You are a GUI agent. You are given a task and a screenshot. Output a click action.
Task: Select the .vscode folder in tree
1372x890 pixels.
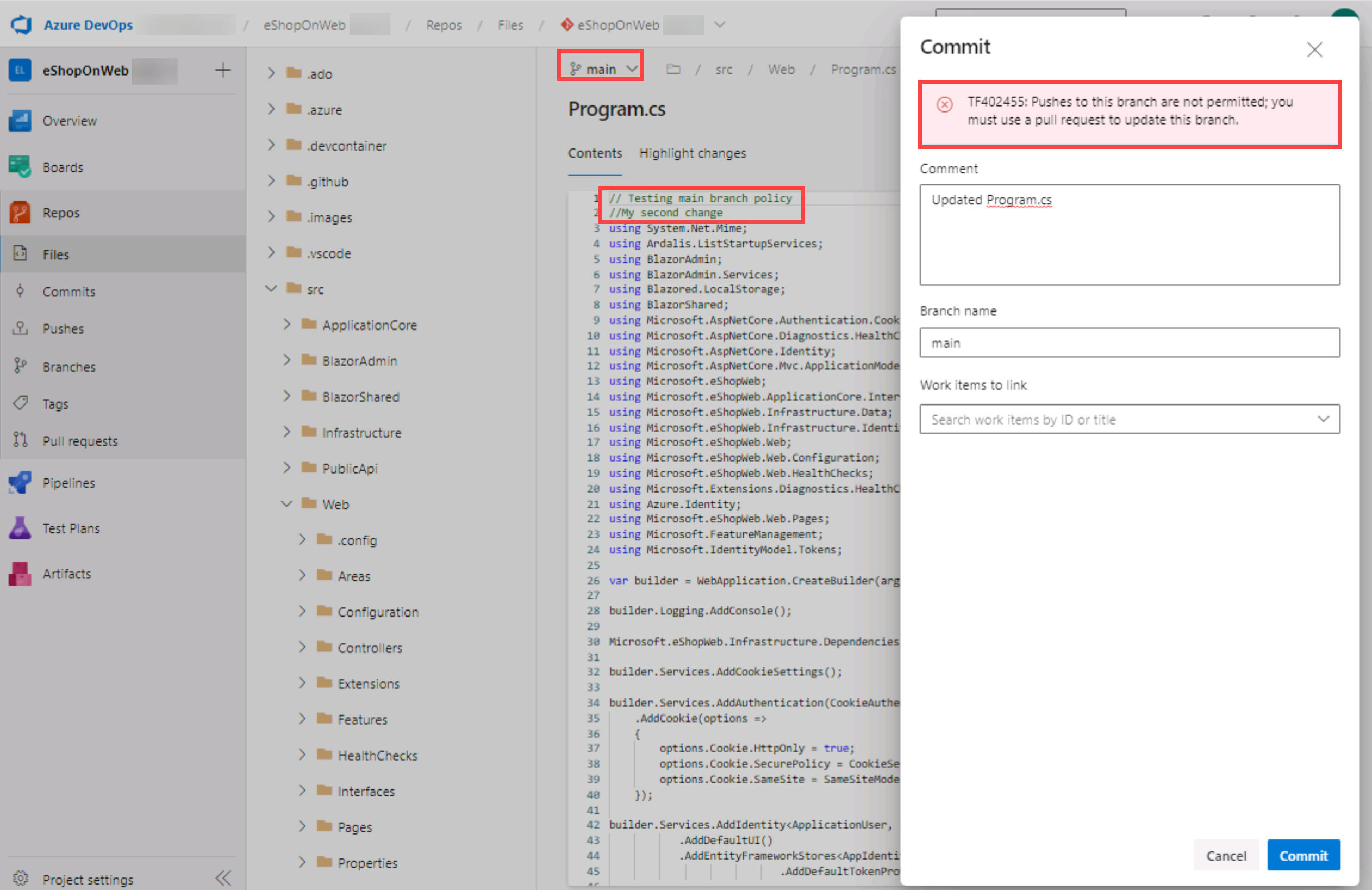click(328, 253)
